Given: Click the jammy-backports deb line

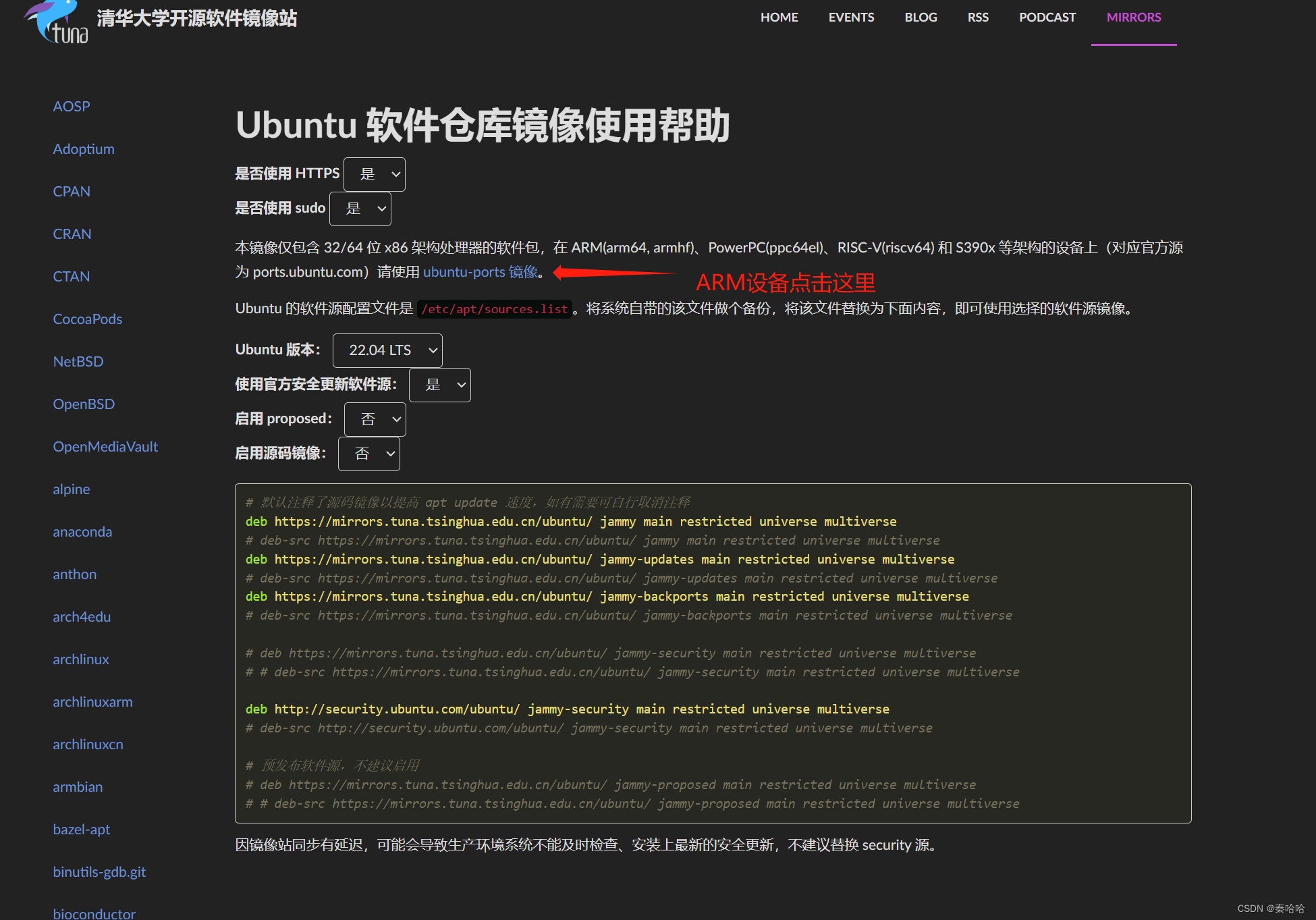Looking at the screenshot, I should pyautogui.click(x=607, y=597).
